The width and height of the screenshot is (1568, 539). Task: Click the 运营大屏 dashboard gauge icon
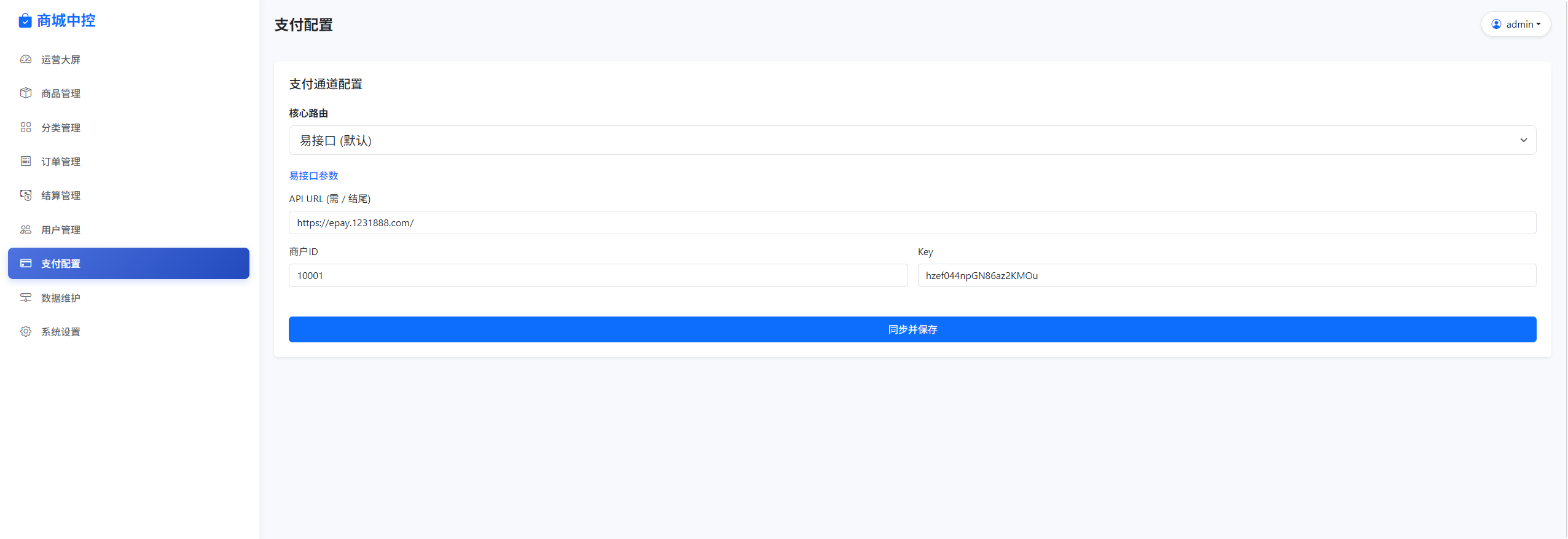(26, 60)
